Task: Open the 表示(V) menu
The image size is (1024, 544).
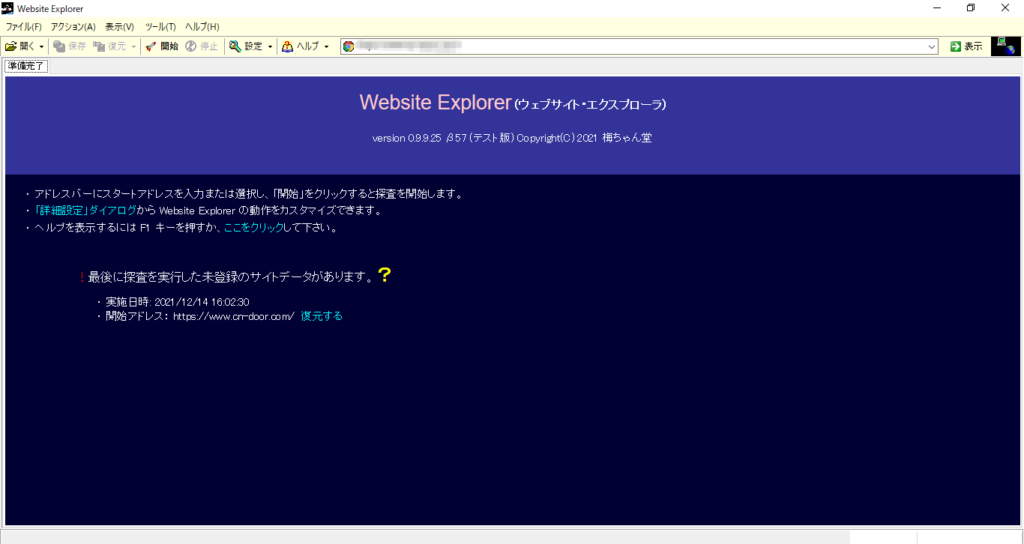Action: [x=120, y=27]
